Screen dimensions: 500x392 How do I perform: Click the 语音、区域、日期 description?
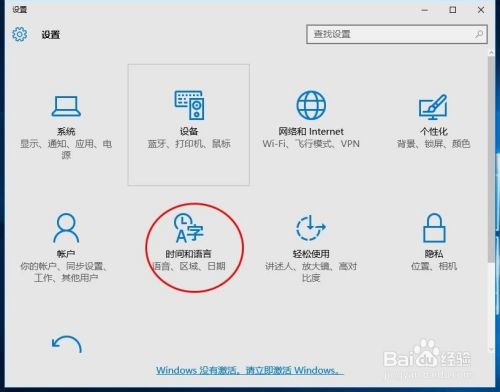click(x=189, y=266)
